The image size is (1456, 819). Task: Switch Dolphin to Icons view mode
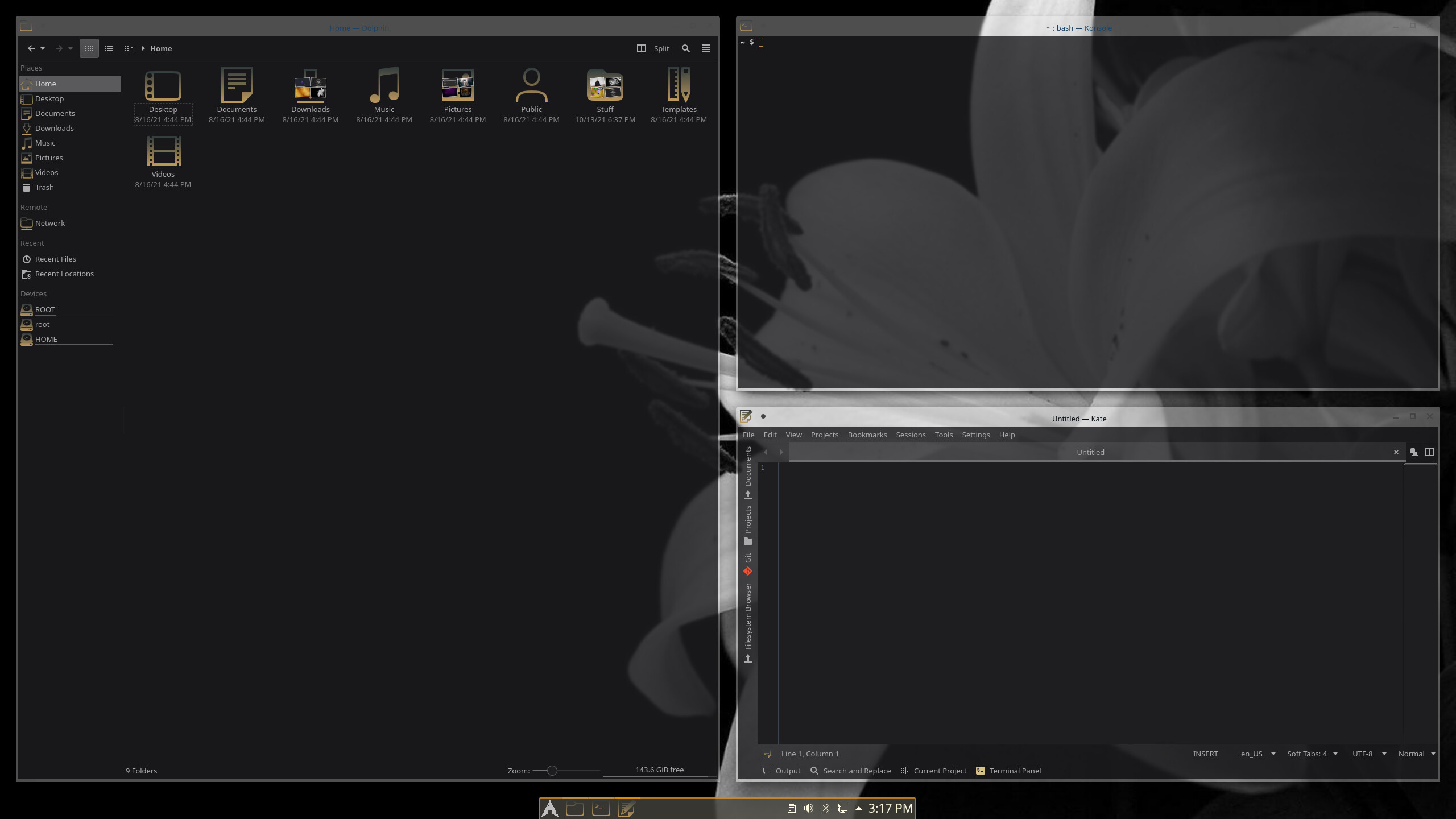tap(89, 48)
